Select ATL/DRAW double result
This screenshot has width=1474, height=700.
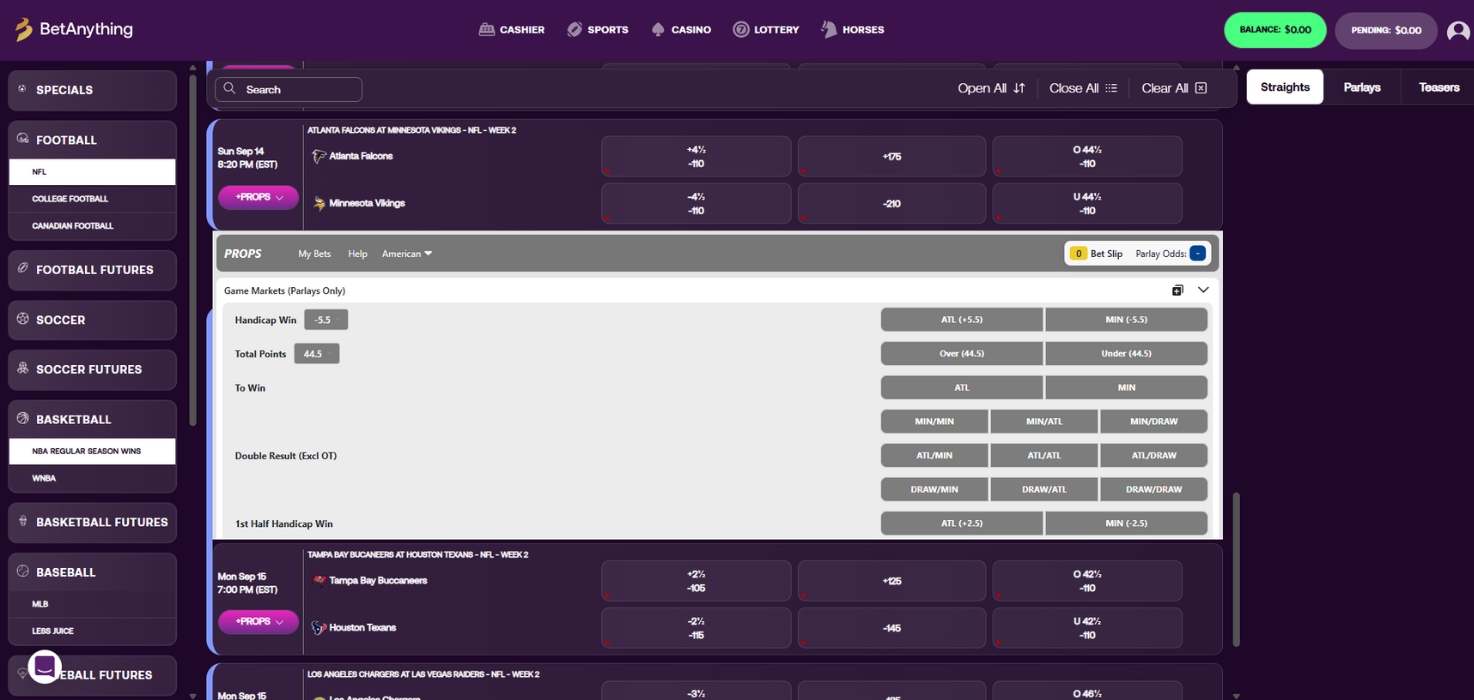tap(1154, 456)
